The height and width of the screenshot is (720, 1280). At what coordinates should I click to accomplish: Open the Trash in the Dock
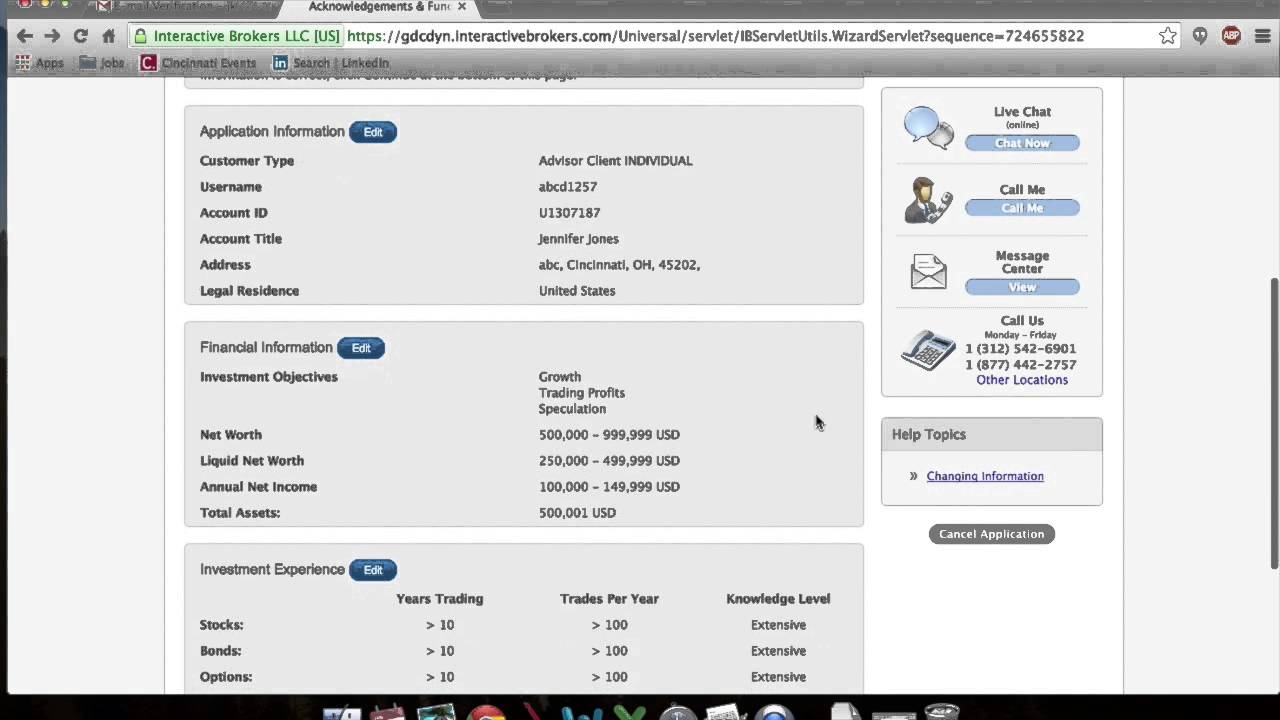tap(941, 712)
